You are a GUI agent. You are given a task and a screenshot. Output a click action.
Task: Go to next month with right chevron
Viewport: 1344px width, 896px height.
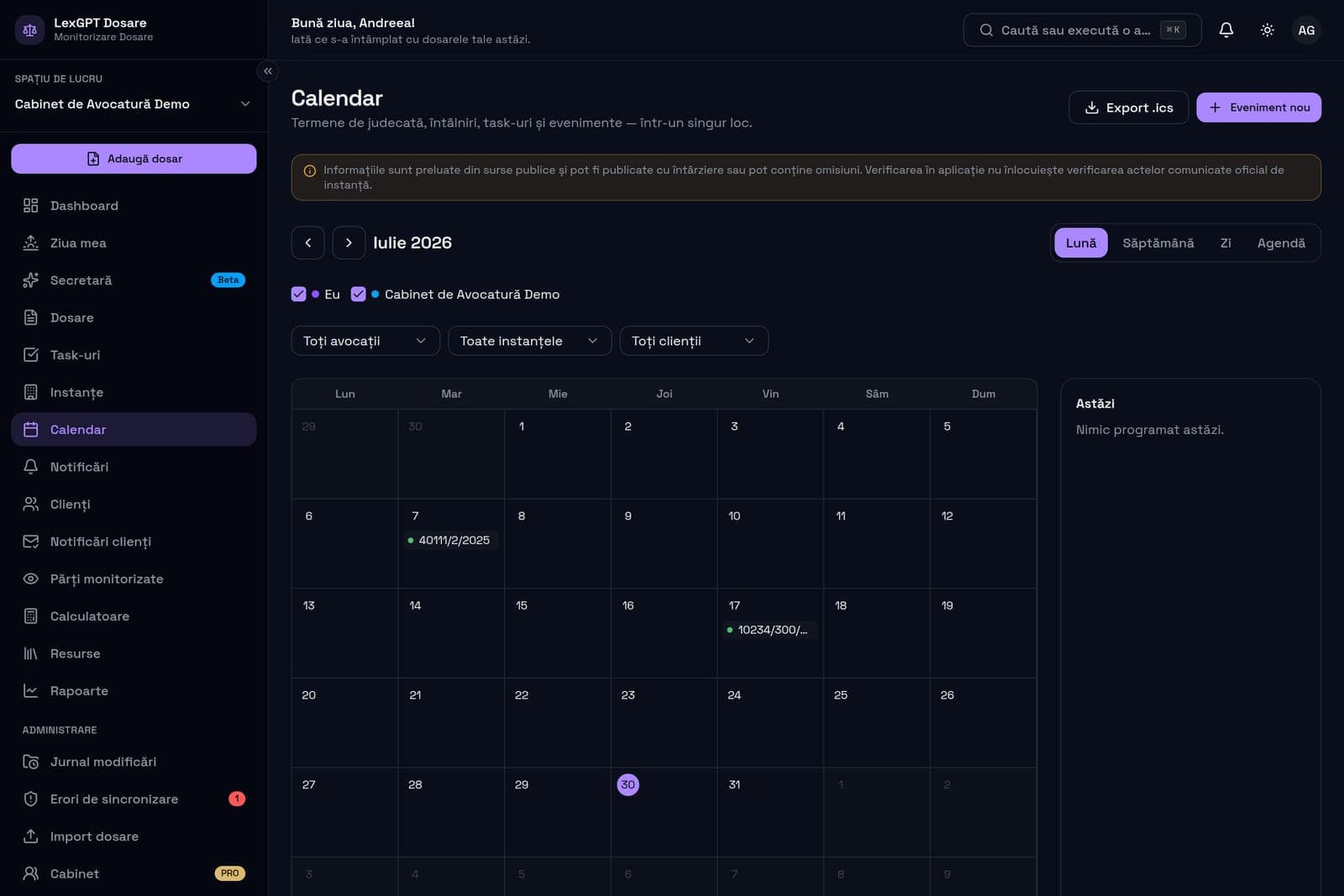[x=349, y=243]
